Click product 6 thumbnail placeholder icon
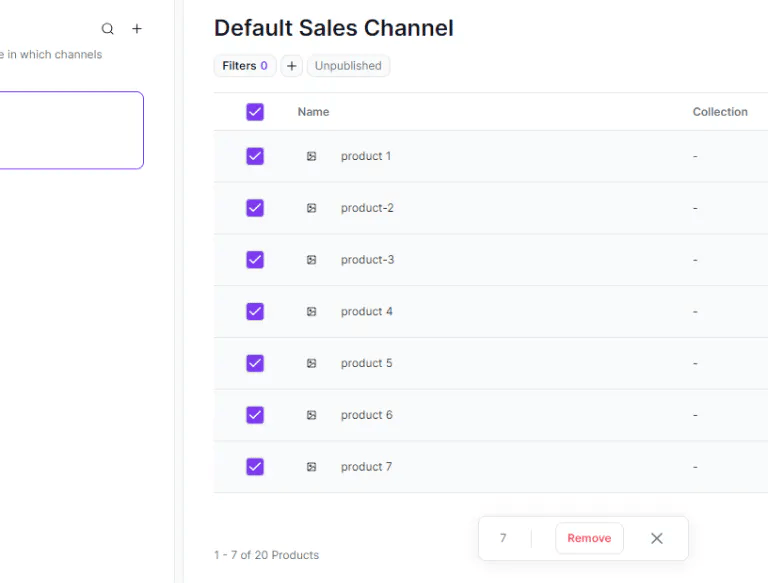Viewport: 768px width, 584px height. 312,415
